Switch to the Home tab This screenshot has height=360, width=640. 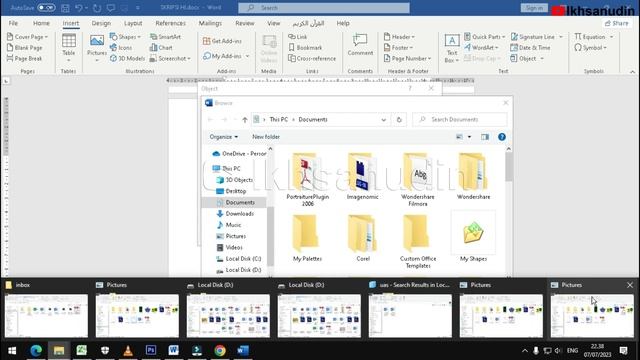click(x=41, y=23)
